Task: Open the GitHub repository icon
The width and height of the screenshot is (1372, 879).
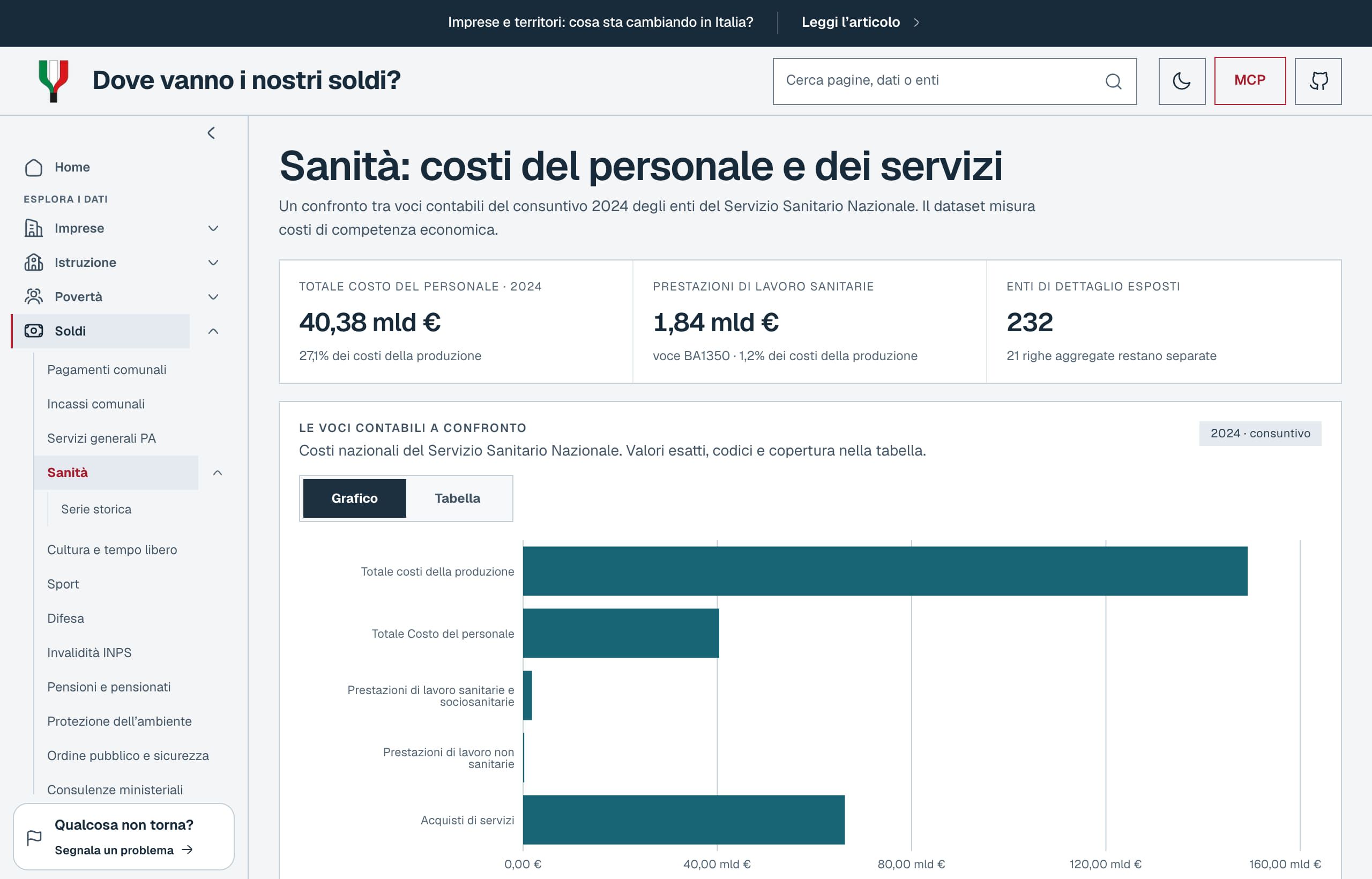Action: point(1318,81)
